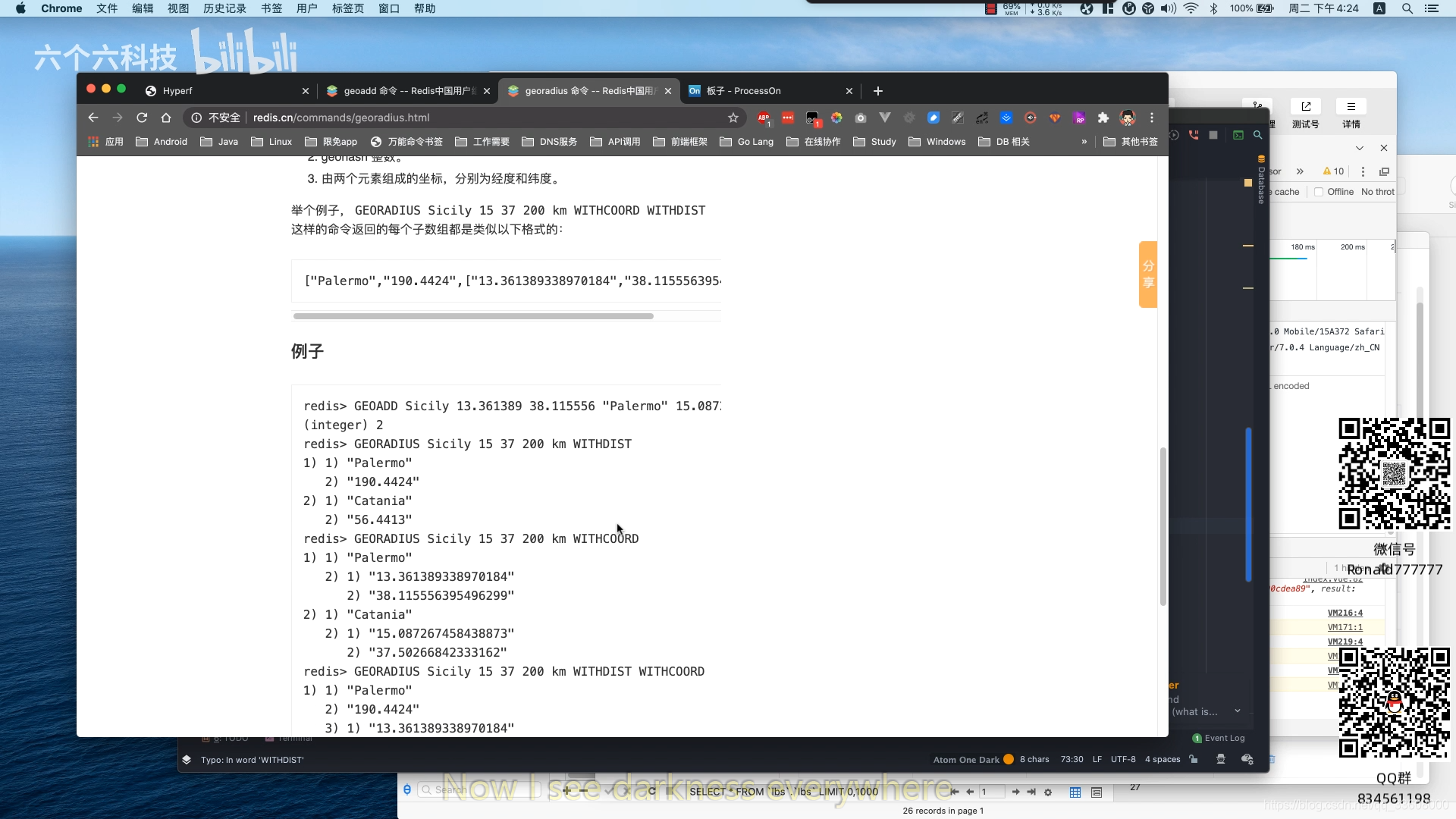Open a new browser tab

(877, 91)
